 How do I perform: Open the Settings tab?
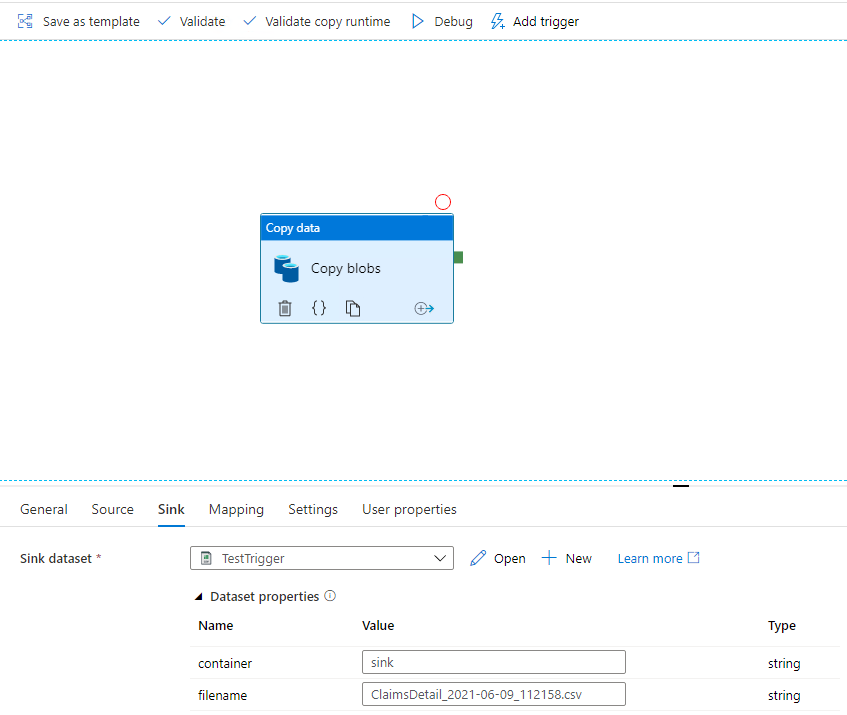tap(313, 509)
